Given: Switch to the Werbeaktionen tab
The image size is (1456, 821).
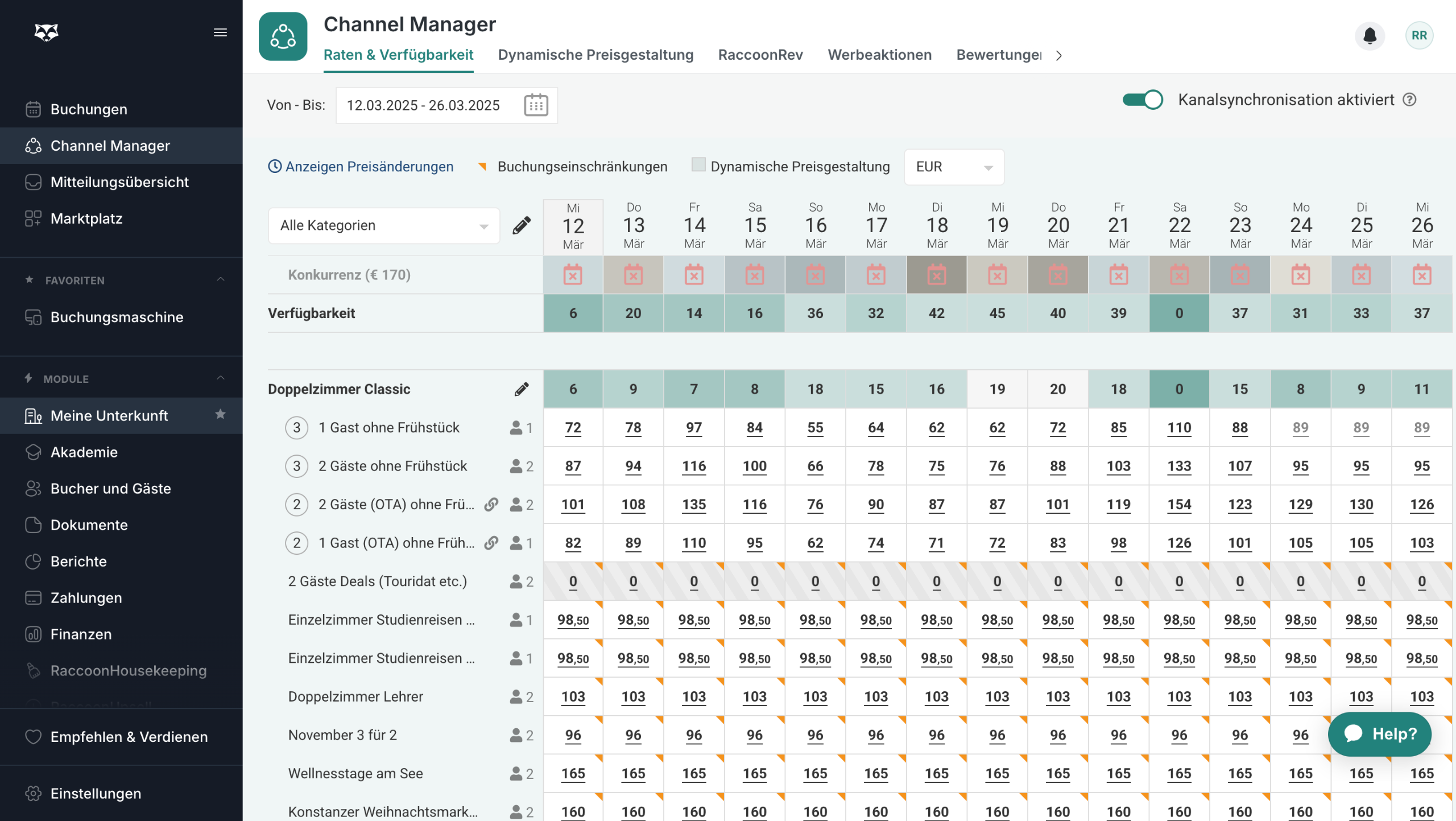Looking at the screenshot, I should pyautogui.click(x=879, y=55).
